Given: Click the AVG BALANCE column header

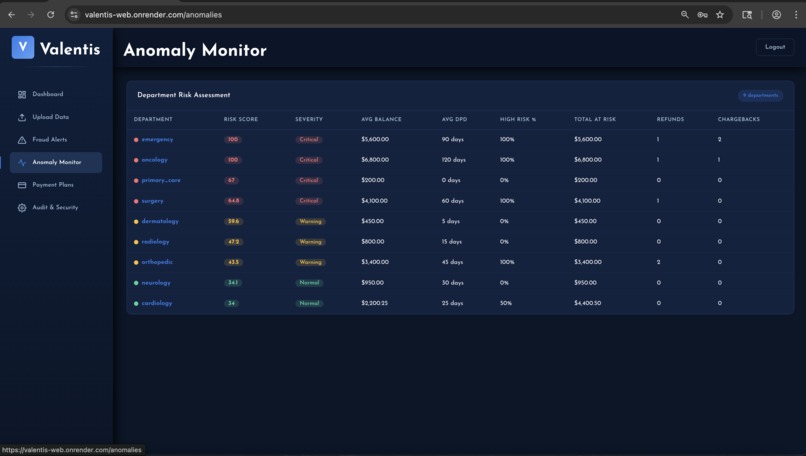Looking at the screenshot, I should 381,119.
